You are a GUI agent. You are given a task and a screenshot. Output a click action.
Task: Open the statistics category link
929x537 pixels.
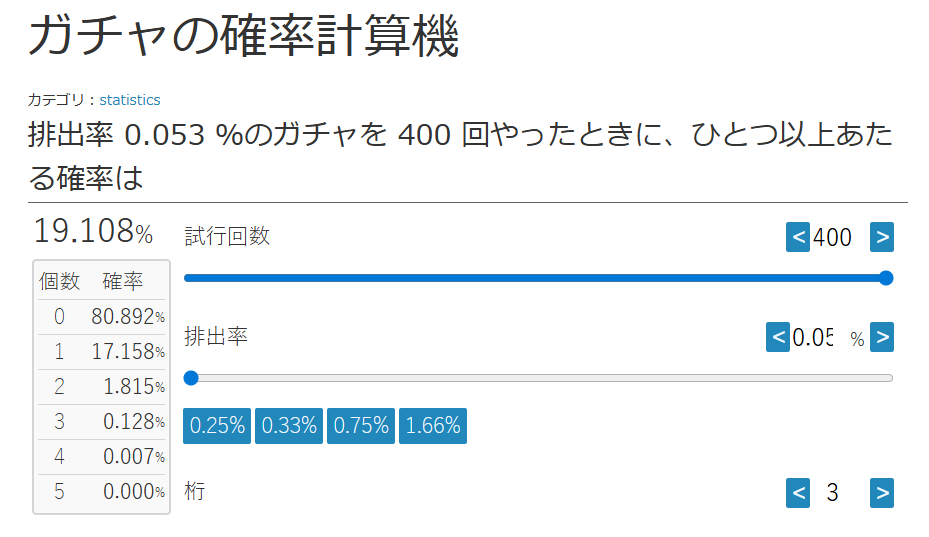[130, 100]
